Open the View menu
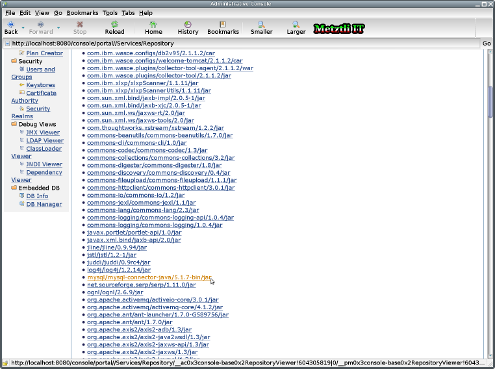The width and height of the screenshot is (495, 369). click(x=42, y=13)
